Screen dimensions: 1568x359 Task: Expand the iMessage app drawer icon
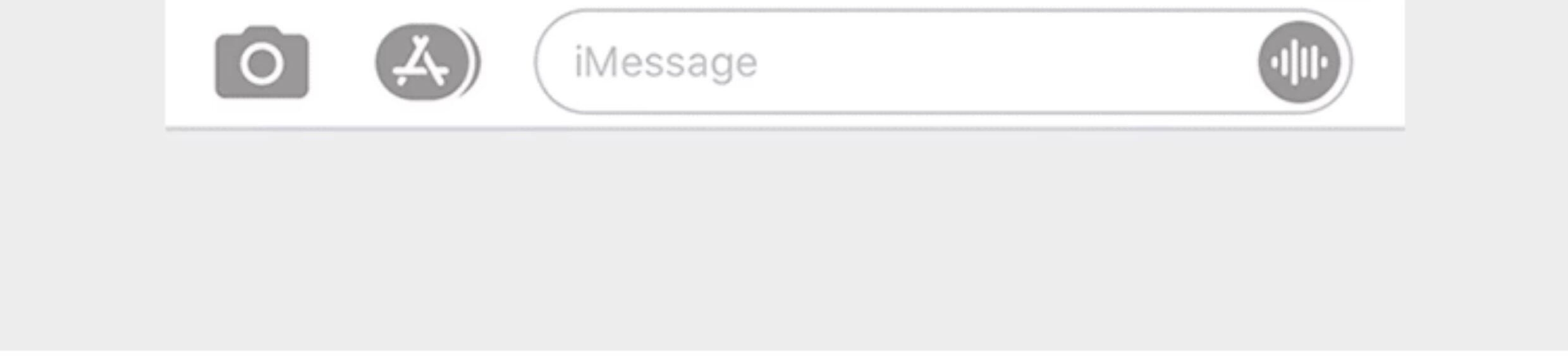[x=427, y=62]
